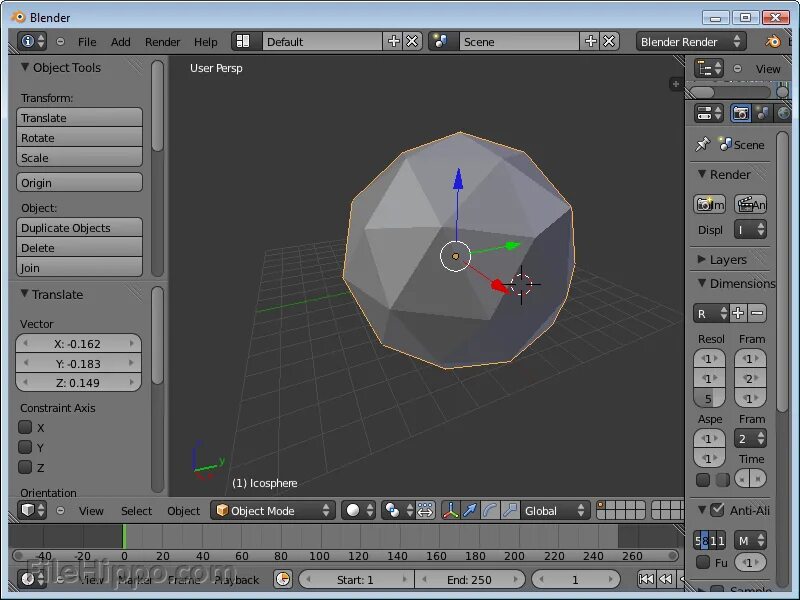Open the Properties editor type selector

point(709,113)
